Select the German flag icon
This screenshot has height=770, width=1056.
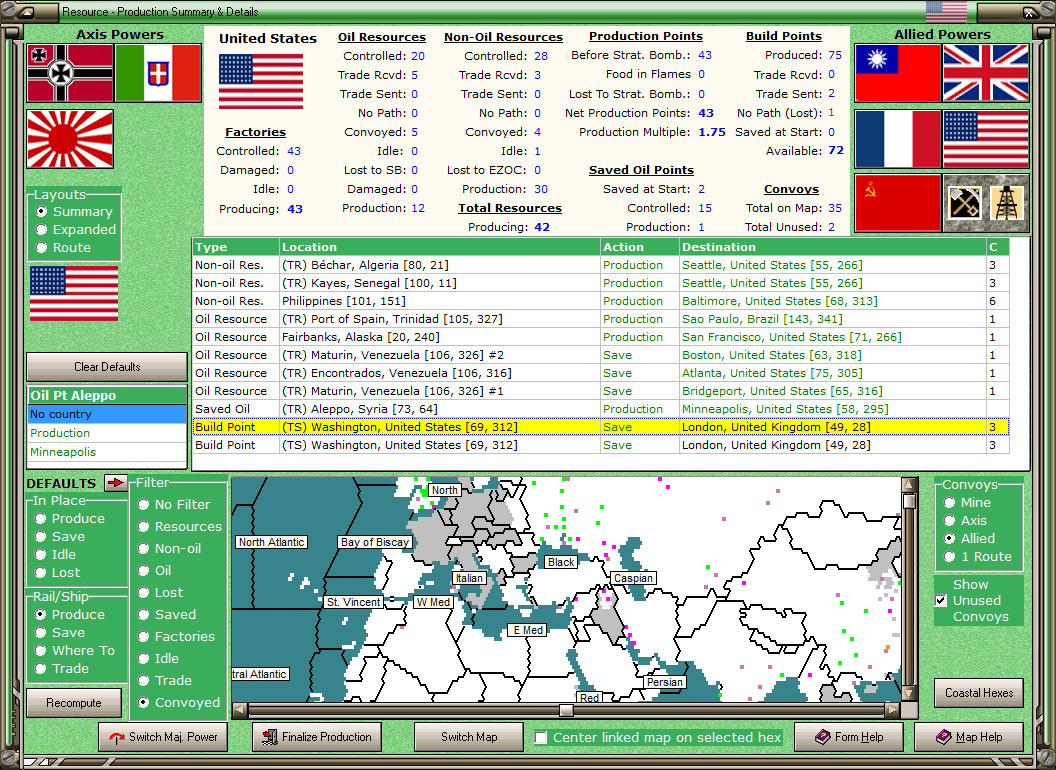(70, 73)
